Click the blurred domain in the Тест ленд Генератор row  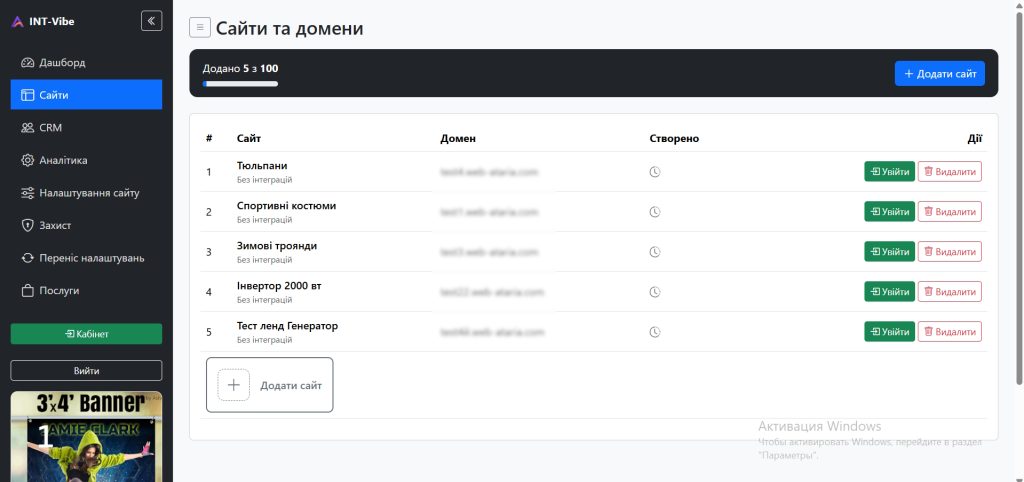492,332
